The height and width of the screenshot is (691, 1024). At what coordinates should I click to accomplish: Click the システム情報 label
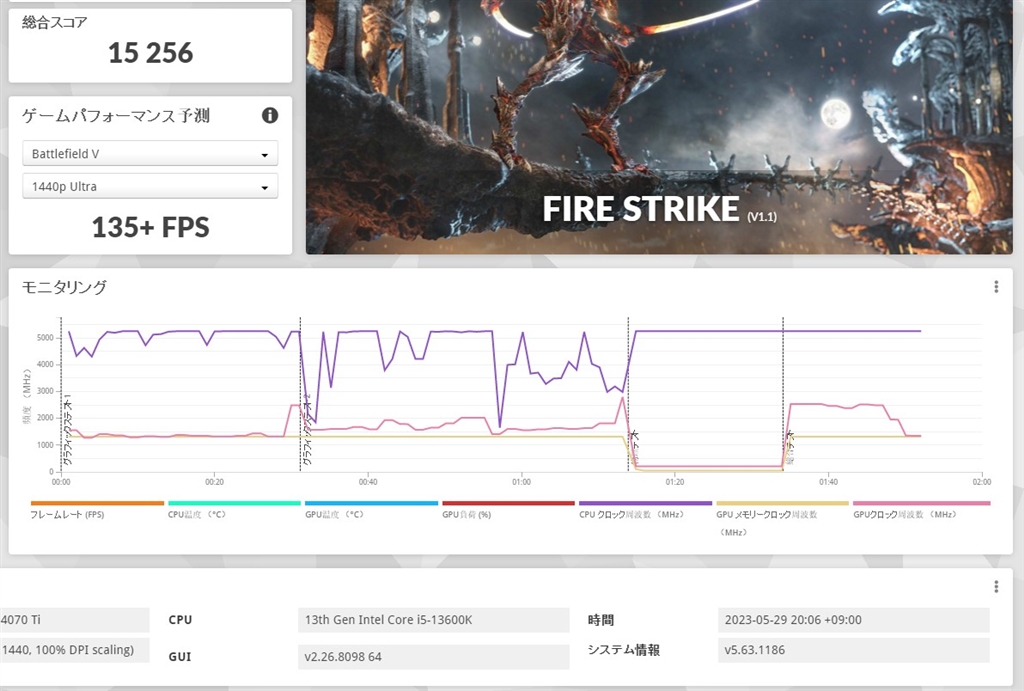(624, 650)
